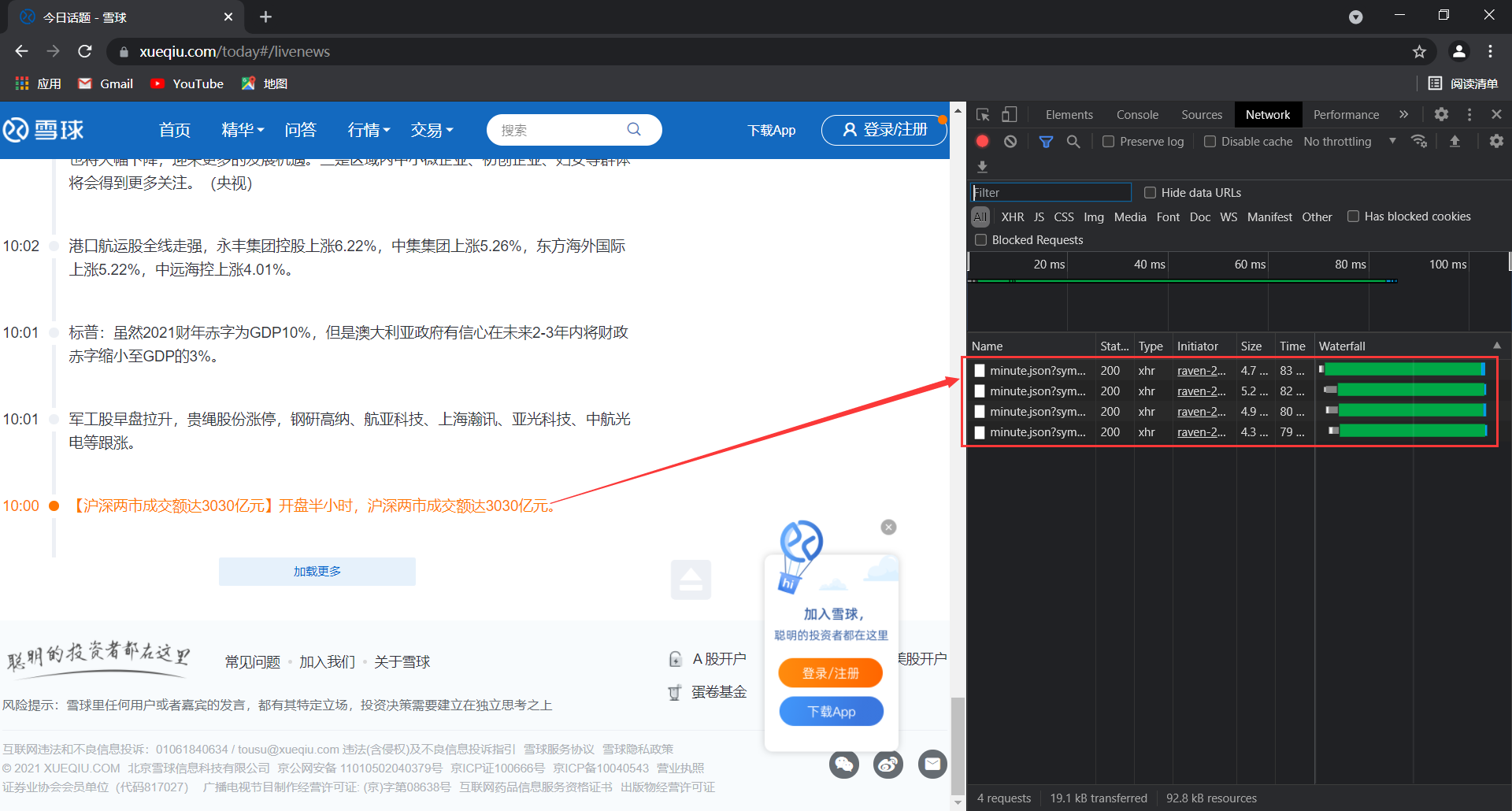Switch to the Console tab
The image size is (1512, 811).
pos(1137,114)
